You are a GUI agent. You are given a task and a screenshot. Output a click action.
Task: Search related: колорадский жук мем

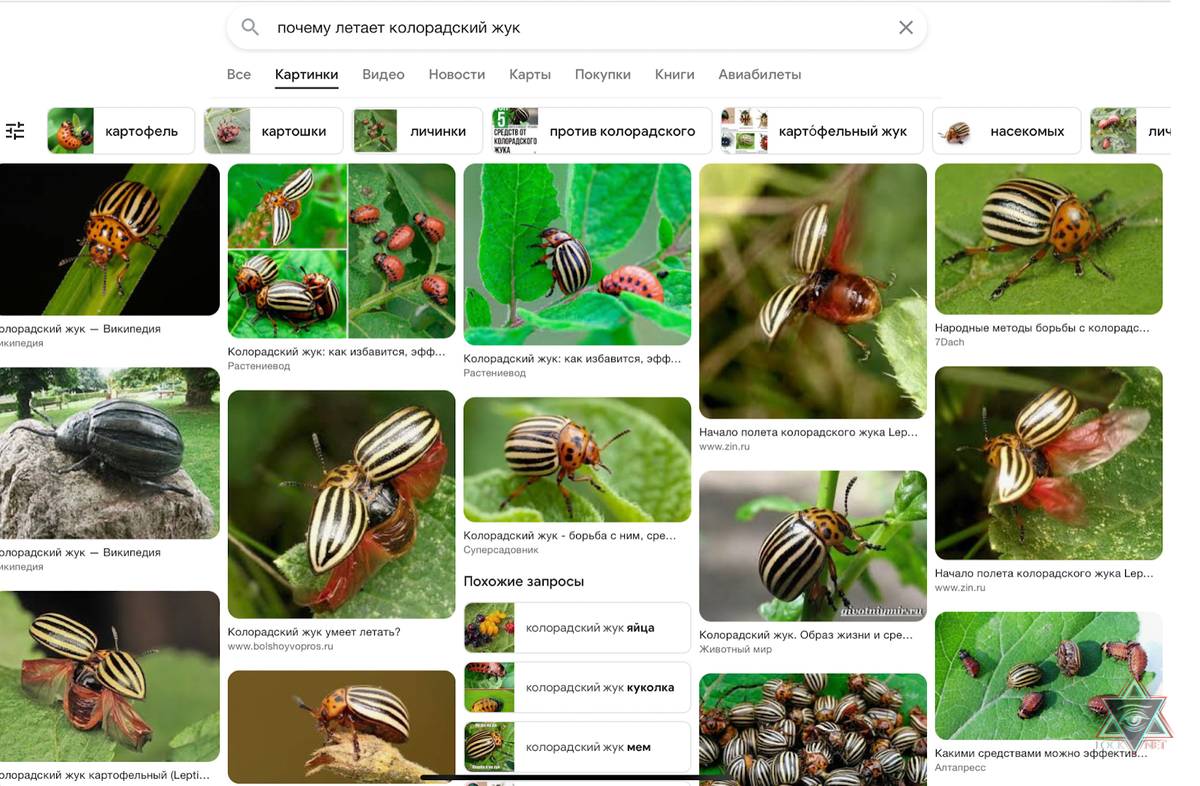click(x=577, y=747)
